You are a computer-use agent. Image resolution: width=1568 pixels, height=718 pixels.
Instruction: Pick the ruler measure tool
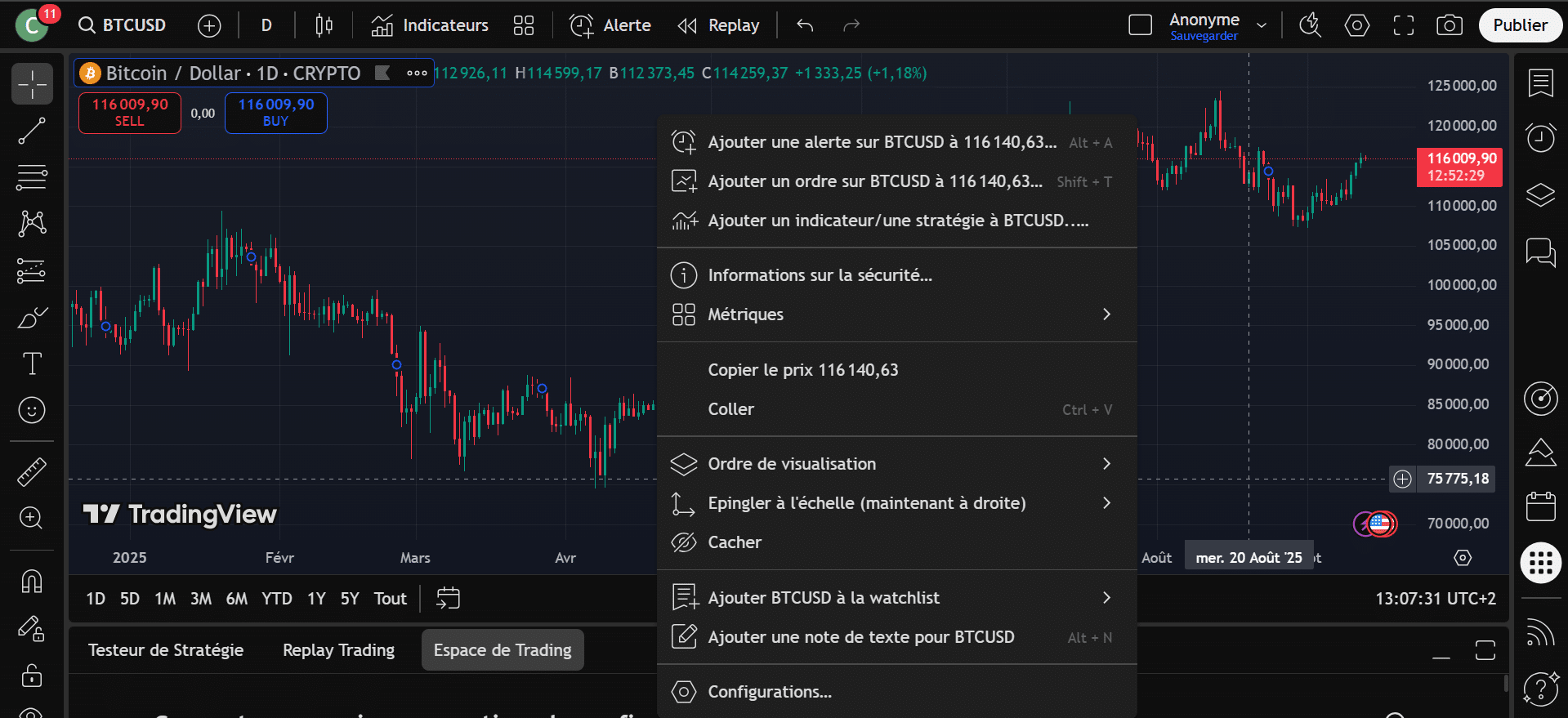click(32, 471)
